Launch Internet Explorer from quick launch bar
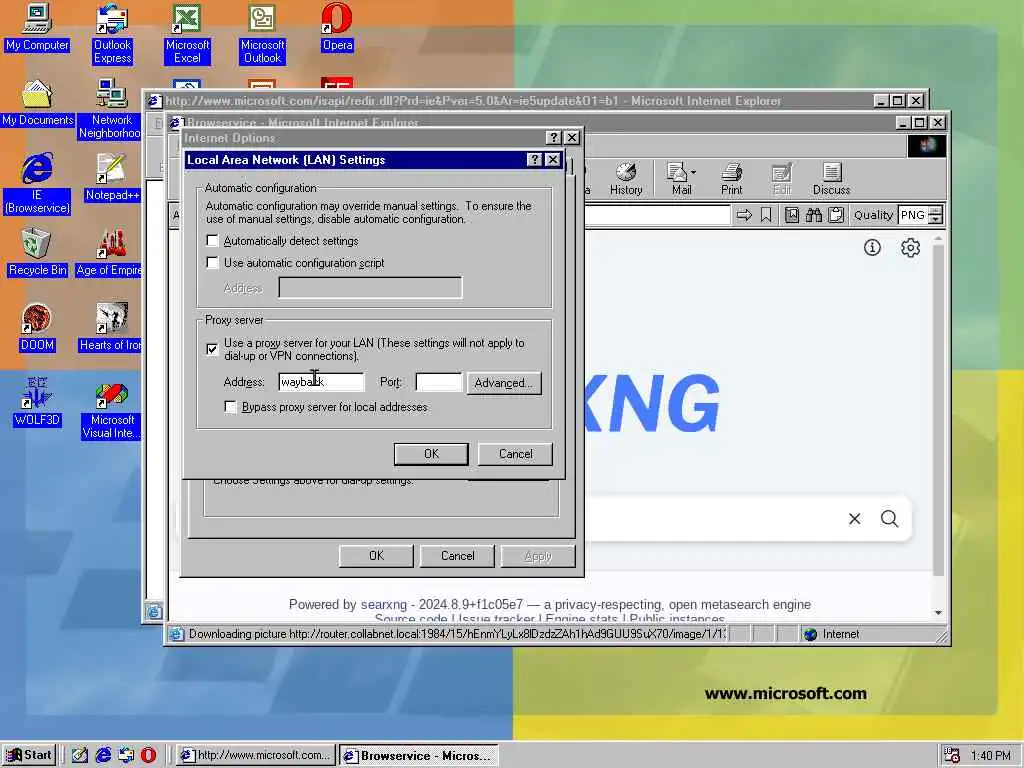This screenshot has height=768, width=1024. click(103, 756)
